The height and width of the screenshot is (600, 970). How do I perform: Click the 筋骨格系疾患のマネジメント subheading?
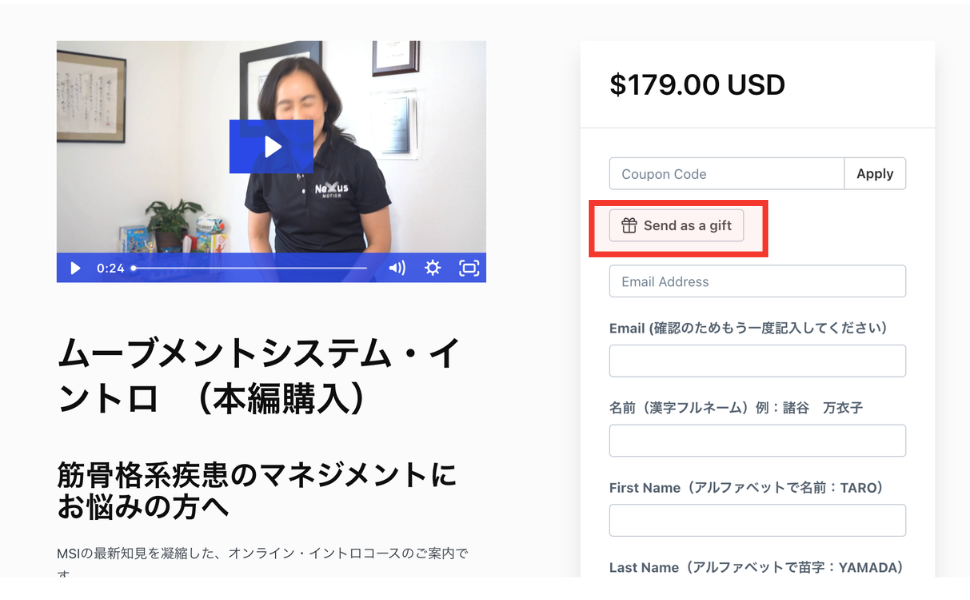(257, 491)
